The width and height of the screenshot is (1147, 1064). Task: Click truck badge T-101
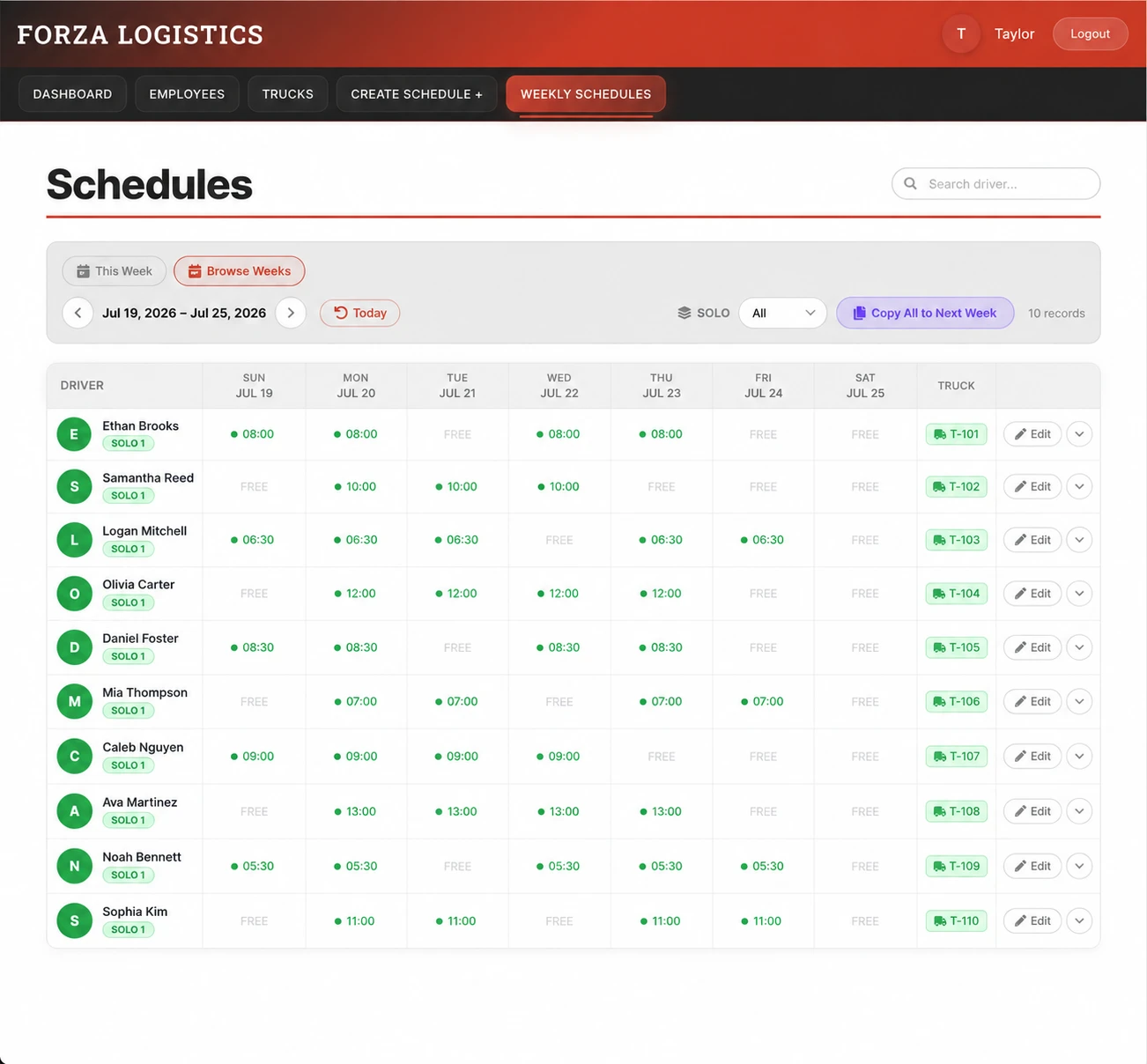(x=956, y=434)
